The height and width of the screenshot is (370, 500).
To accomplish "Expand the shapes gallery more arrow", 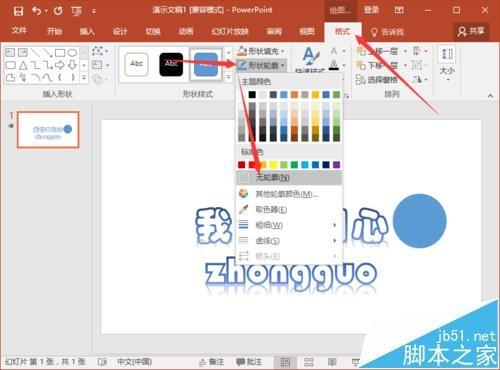I will coord(84,78).
